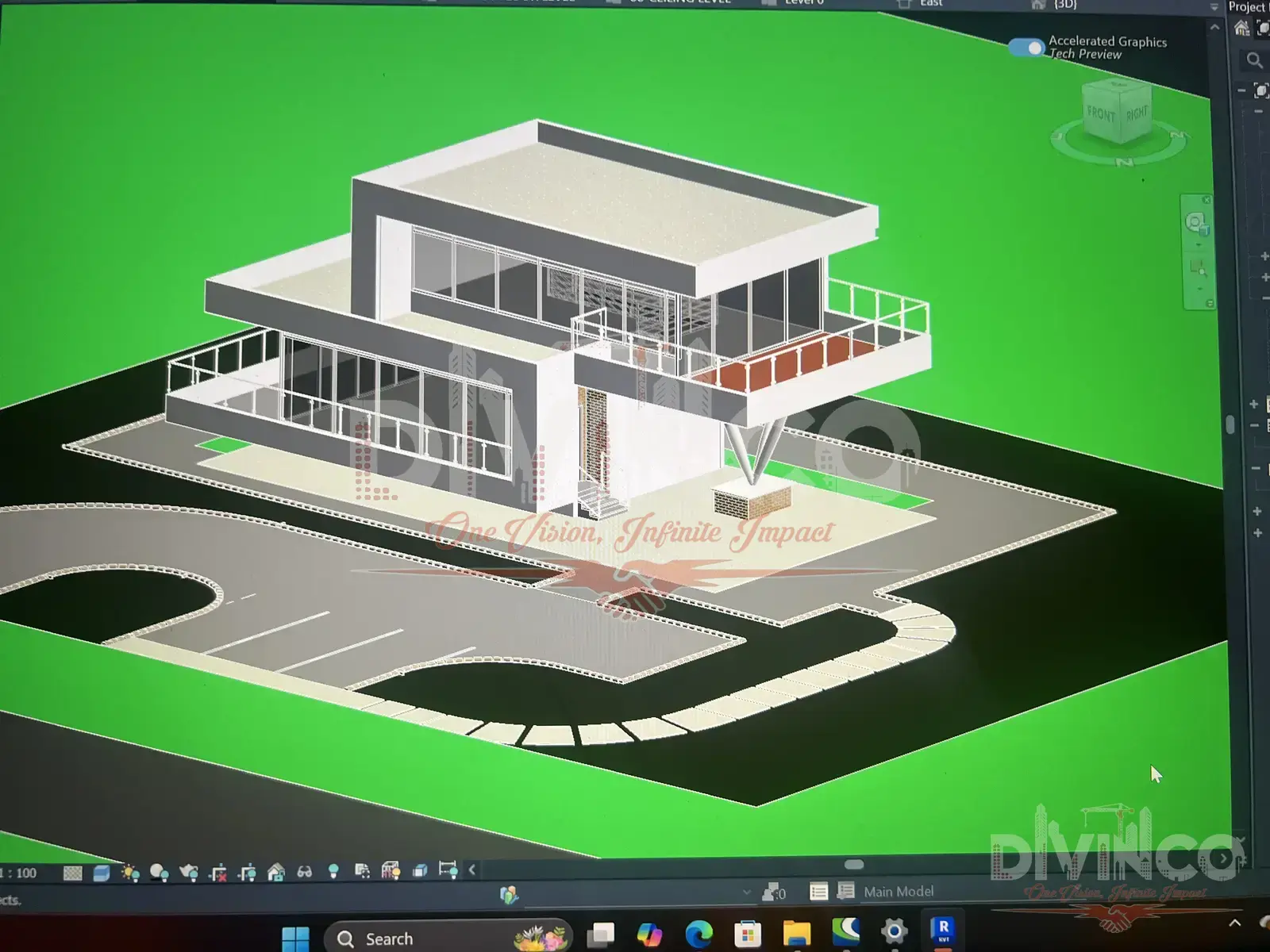Toggle Accelerated Graphics Tech Preview switch

click(x=1026, y=48)
